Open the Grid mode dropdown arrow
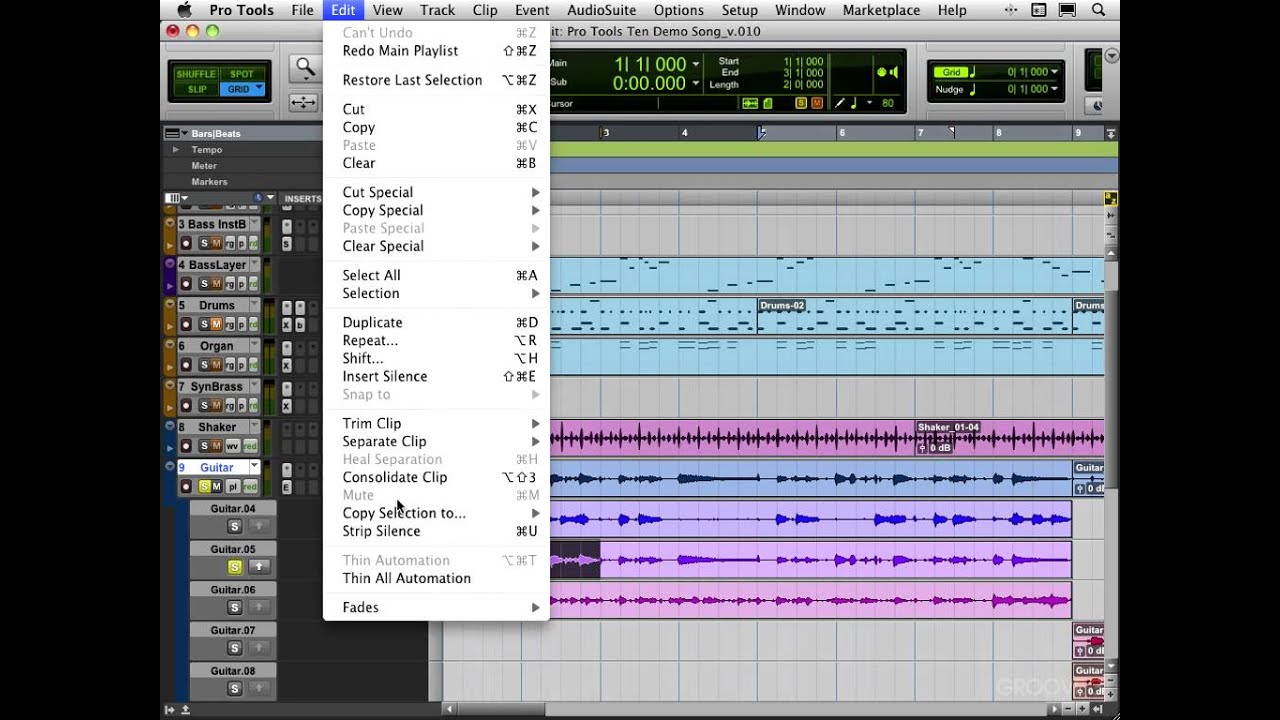 [259, 89]
